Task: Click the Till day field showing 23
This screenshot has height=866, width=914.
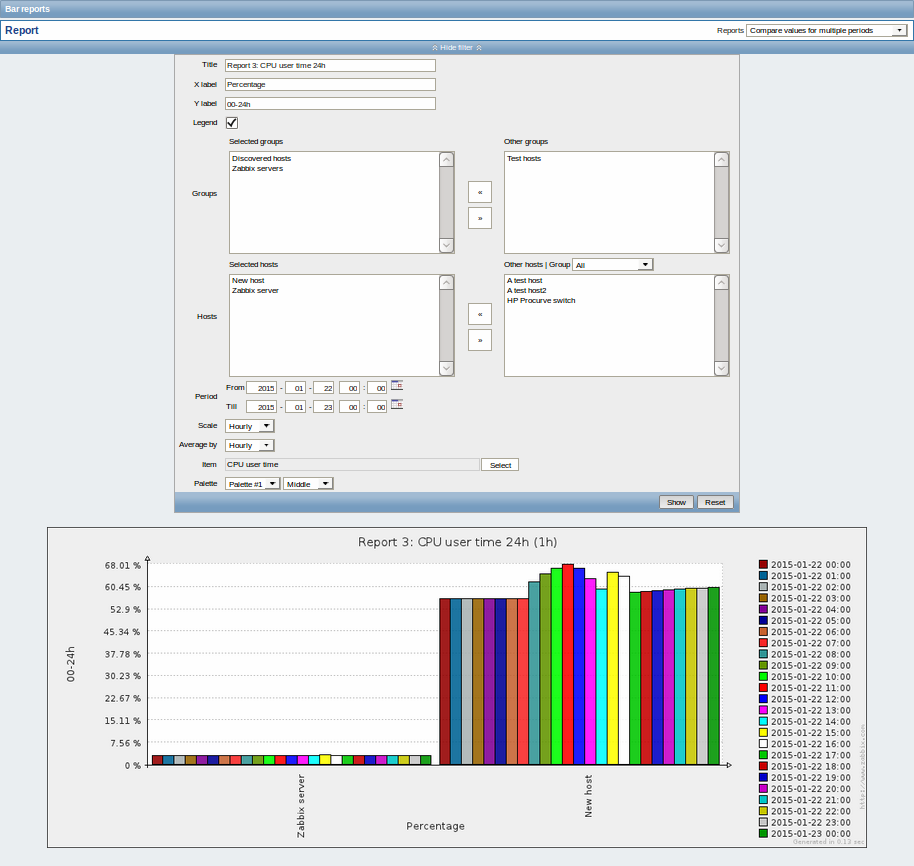Action: [324, 407]
